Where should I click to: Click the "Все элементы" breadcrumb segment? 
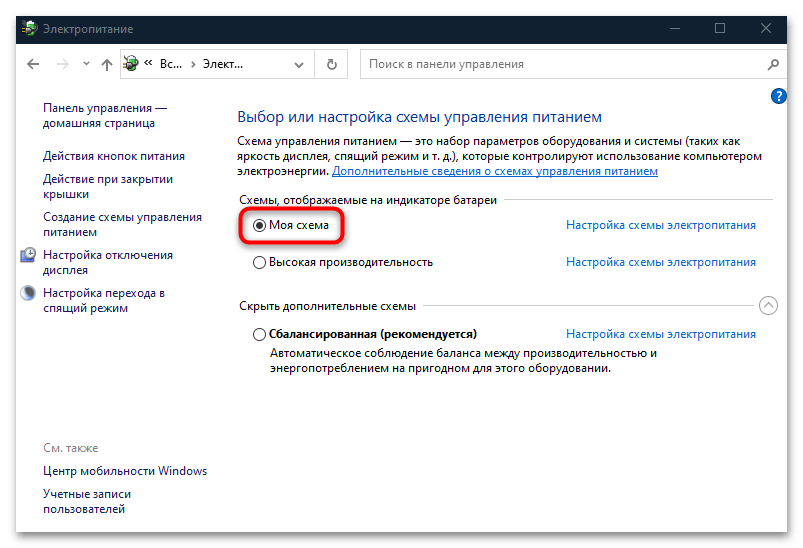click(172, 65)
